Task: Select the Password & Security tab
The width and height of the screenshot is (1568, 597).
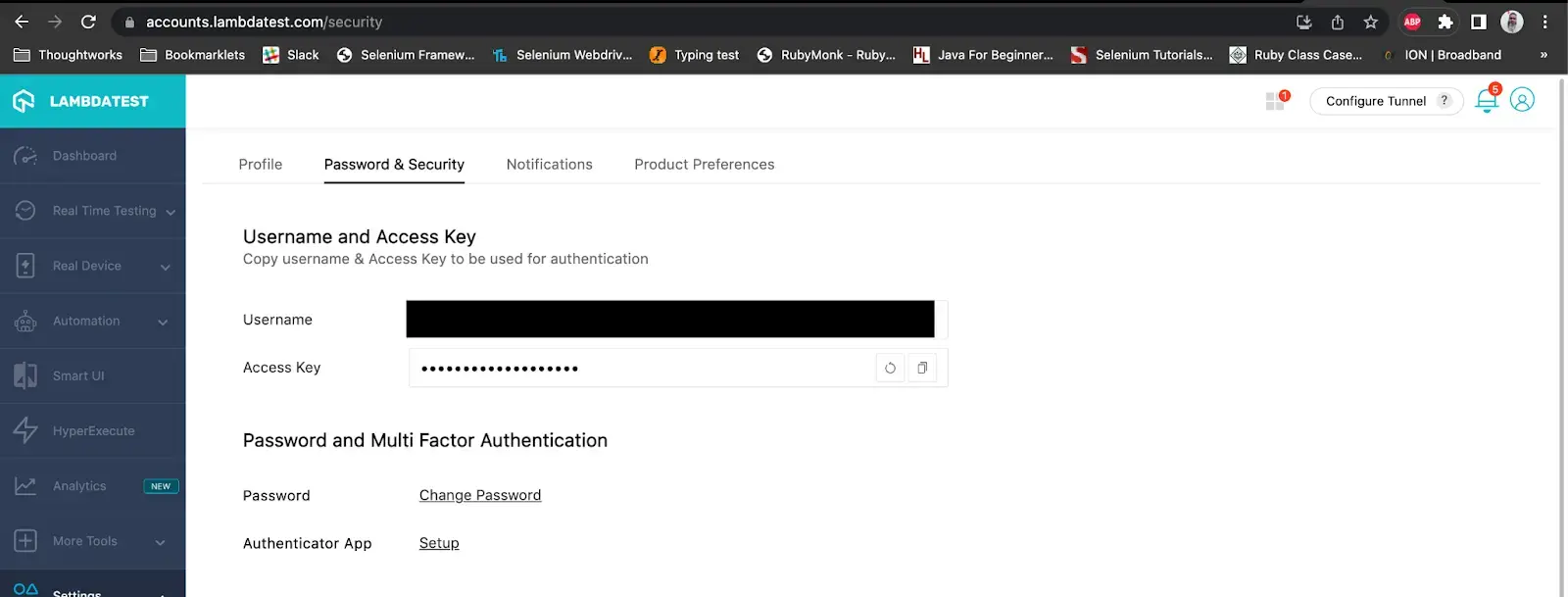Action: coord(394,165)
